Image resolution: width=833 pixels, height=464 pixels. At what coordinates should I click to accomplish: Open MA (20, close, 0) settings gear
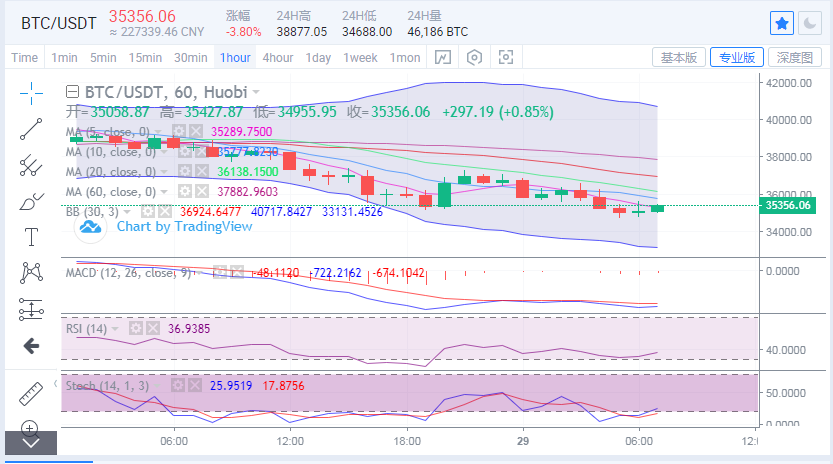tap(184, 171)
